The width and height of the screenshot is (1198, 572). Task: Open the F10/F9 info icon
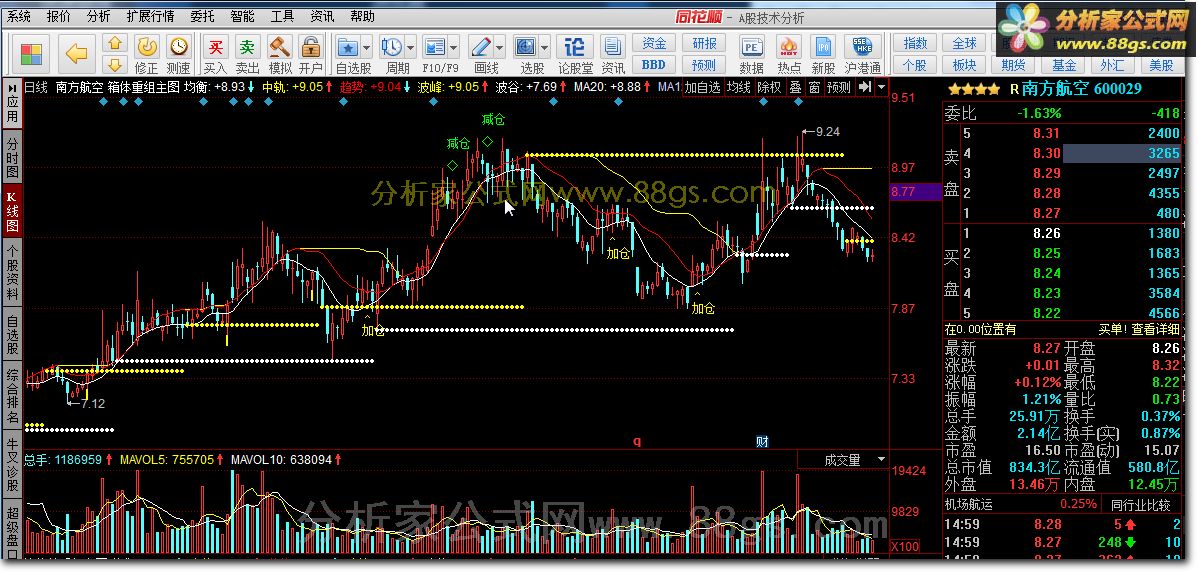pyautogui.click(x=435, y=47)
